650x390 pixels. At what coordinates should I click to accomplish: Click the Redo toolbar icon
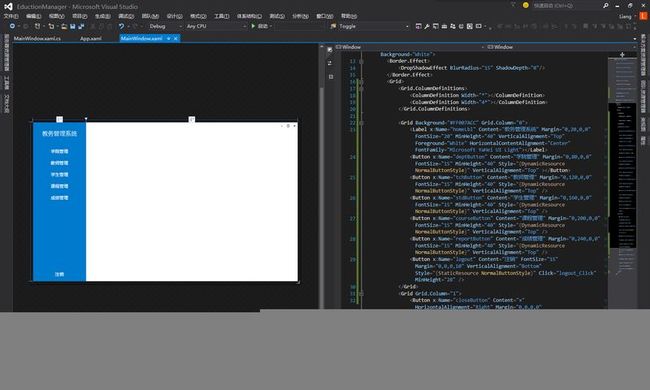pyautogui.click(x=135, y=26)
